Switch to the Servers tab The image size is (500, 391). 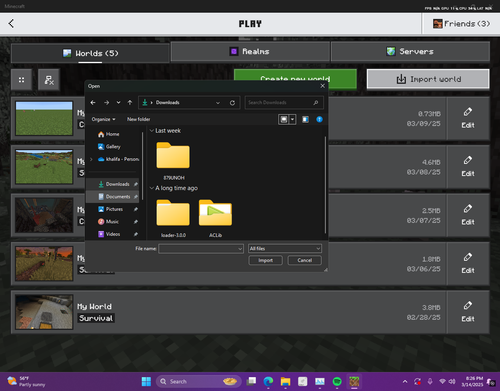pyautogui.click(x=410, y=51)
